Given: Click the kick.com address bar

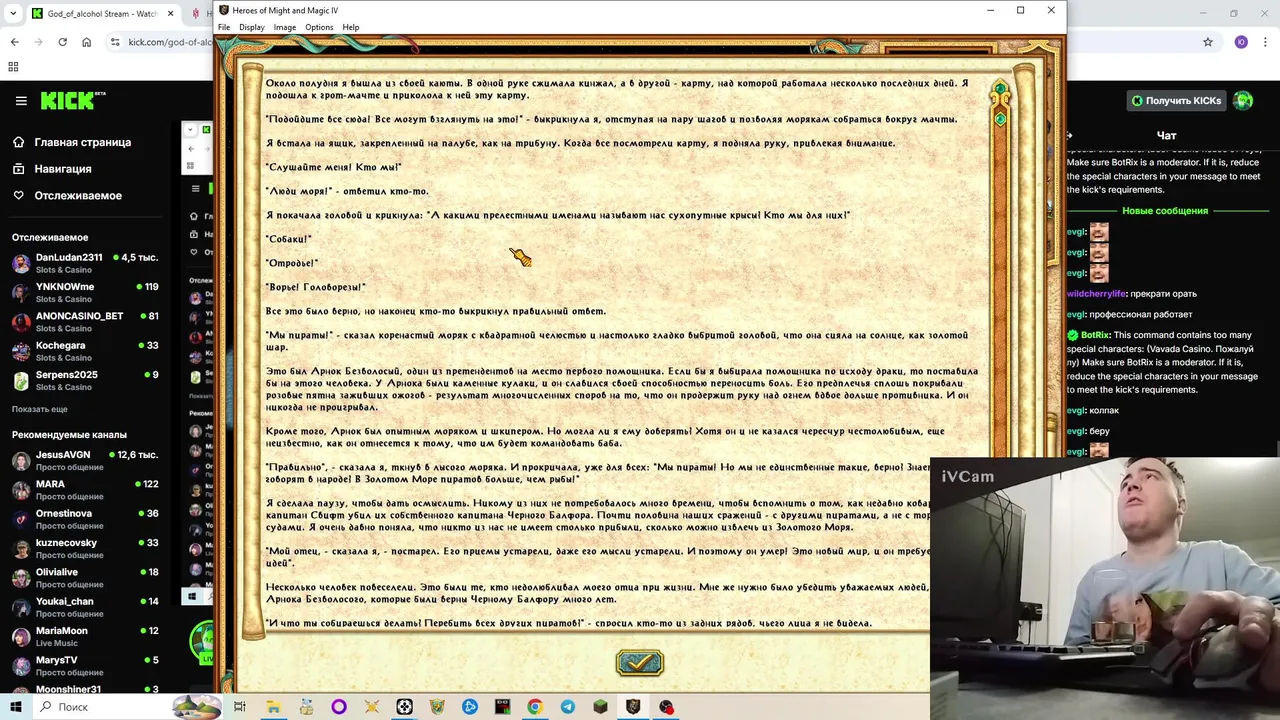Looking at the screenshot, I should pos(170,42).
